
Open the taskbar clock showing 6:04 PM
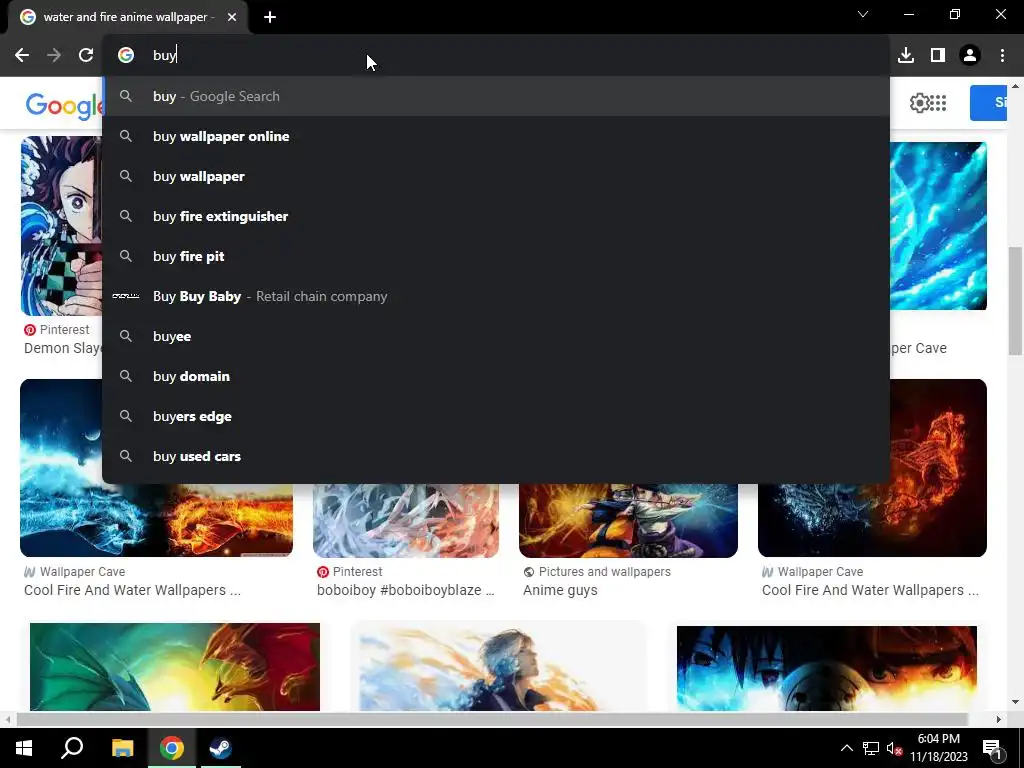click(x=938, y=748)
